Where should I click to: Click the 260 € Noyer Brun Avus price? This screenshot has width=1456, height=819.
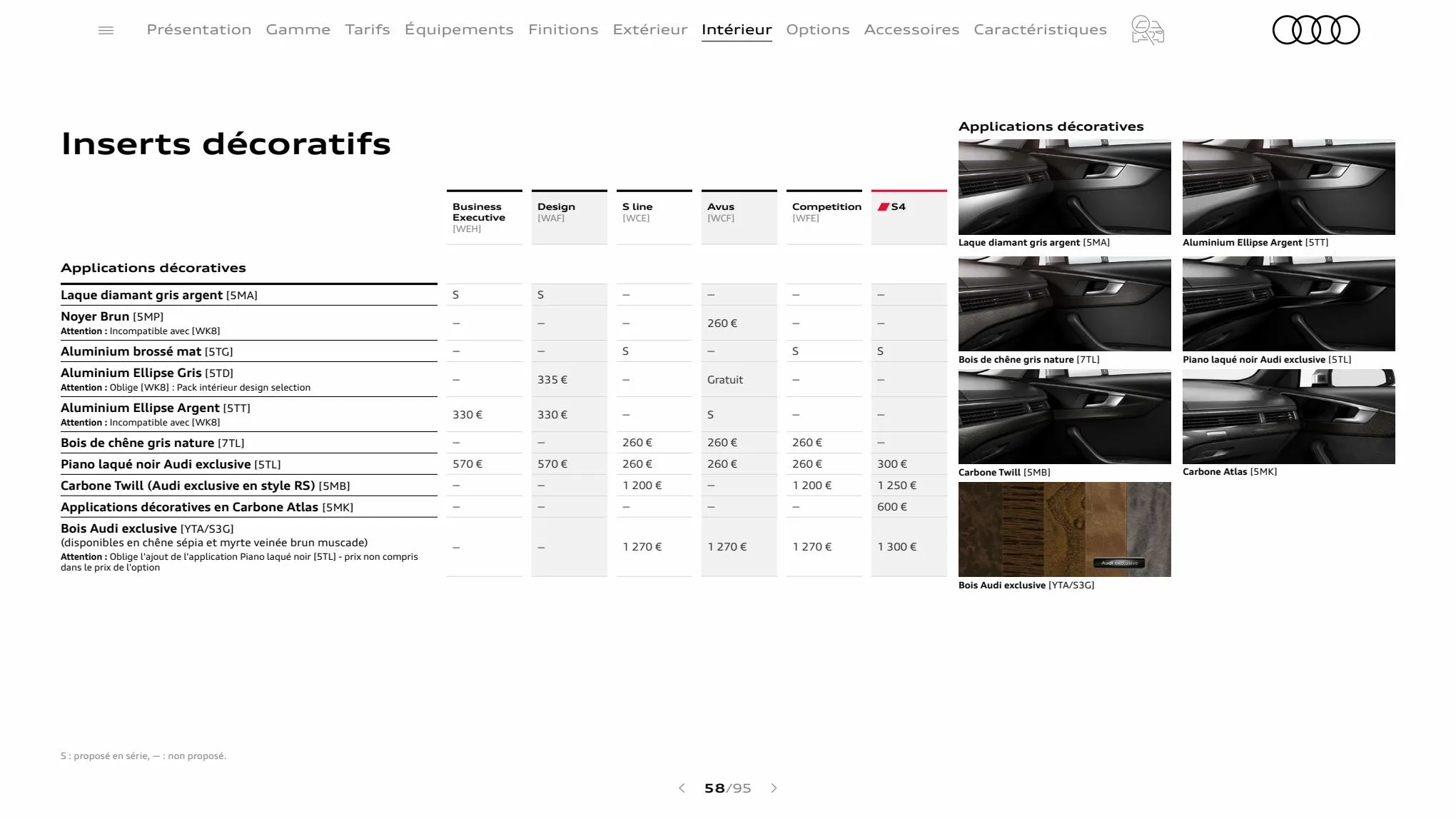[722, 323]
